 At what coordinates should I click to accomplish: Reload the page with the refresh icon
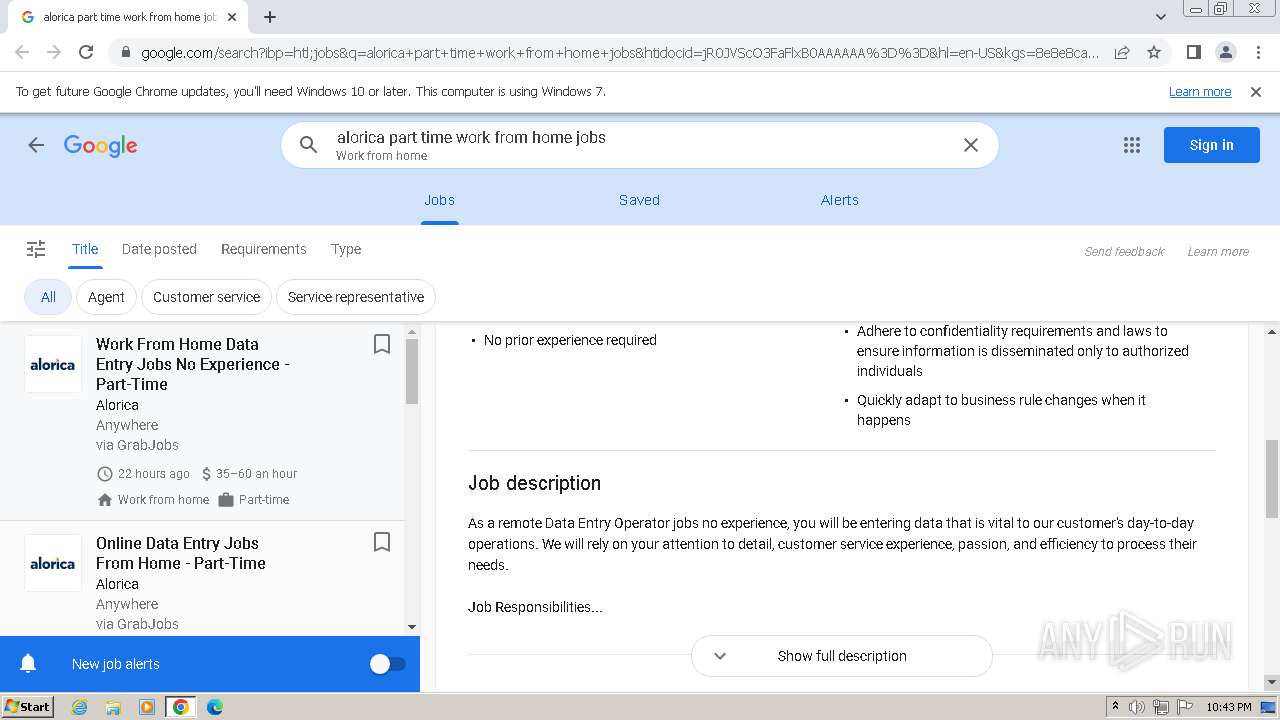86,52
